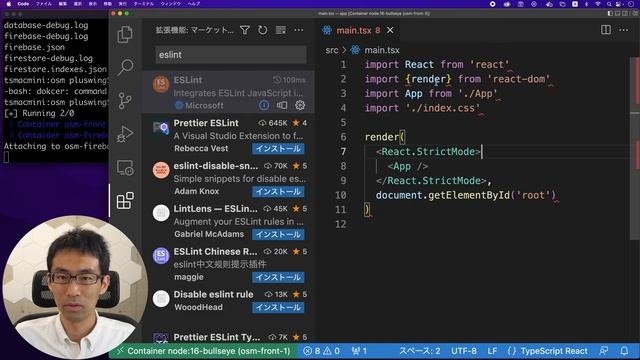The image size is (640, 360).
Task: Open notifications bell in status bar
Action: point(624,351)
